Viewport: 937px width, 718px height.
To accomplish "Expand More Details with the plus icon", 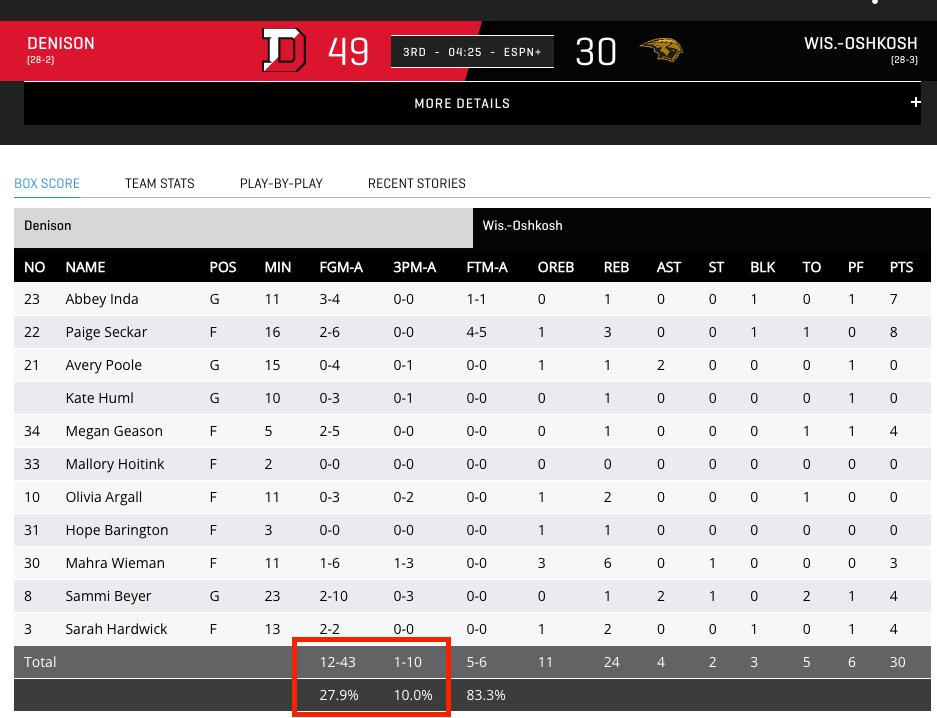I will [x=915, y=102].
